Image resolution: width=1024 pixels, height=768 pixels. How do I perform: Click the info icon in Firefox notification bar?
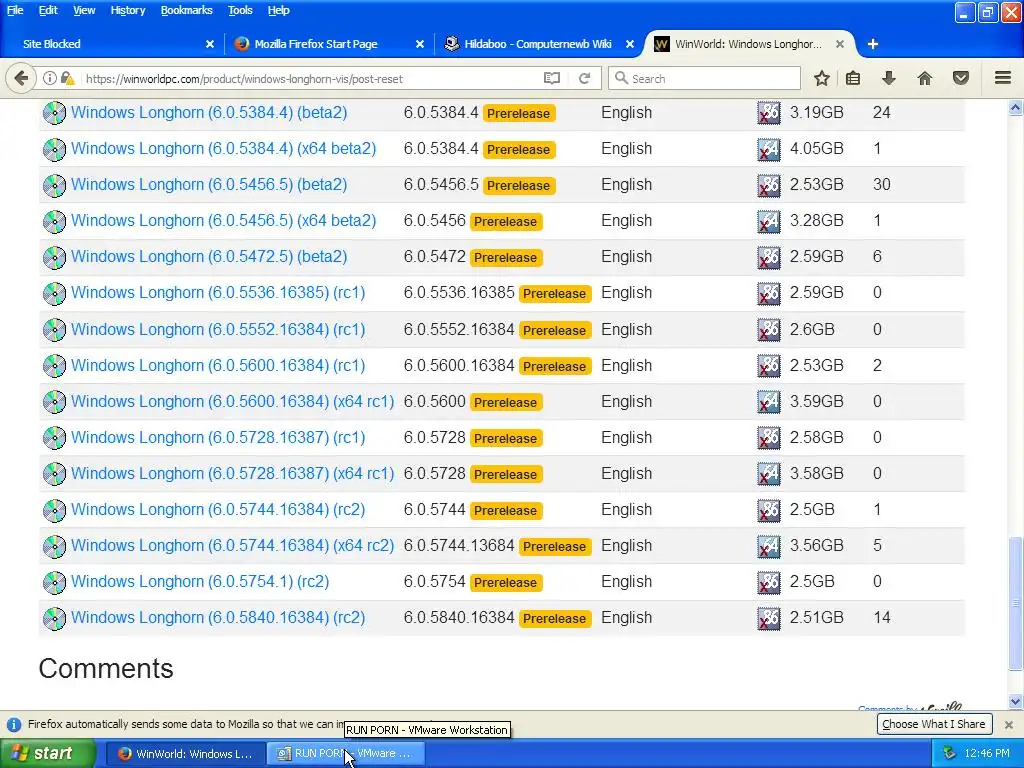pyautogui.click(x=14, y=724)
